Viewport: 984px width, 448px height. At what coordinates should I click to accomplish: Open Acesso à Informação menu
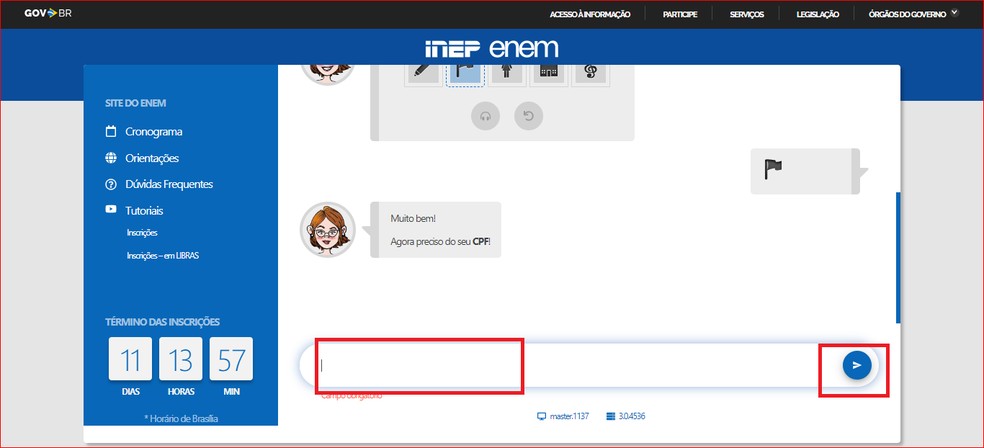tap(590, 14)
